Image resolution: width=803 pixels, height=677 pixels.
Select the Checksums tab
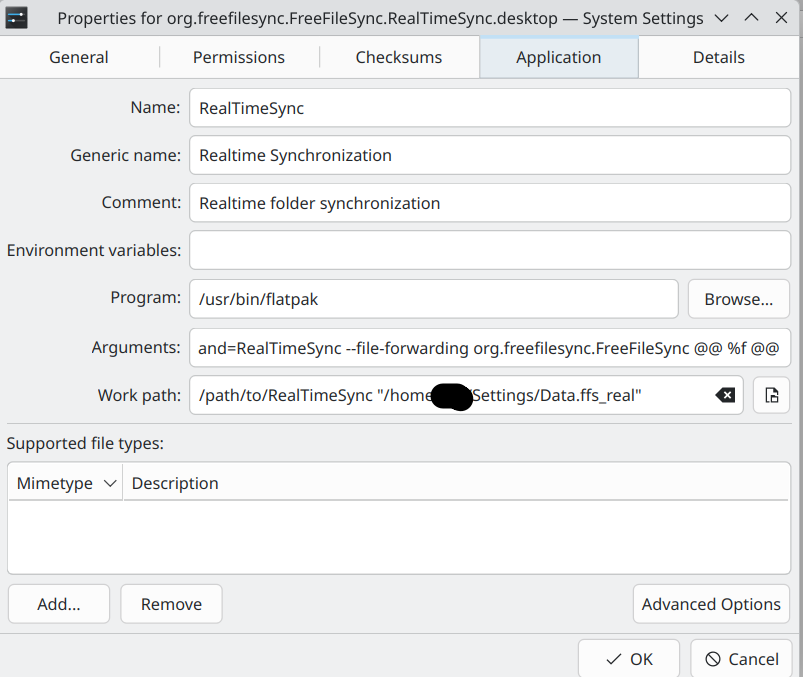tap(399, 57)
